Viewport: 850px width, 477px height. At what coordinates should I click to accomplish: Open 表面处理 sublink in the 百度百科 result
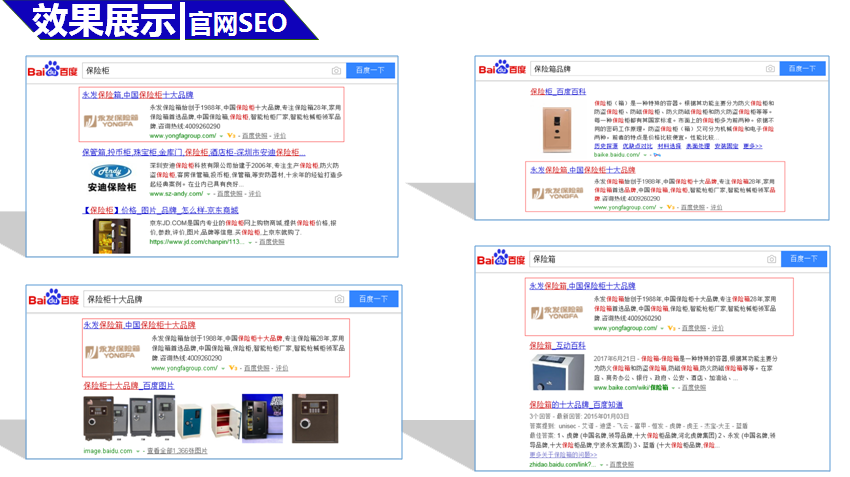pos(698,146)
